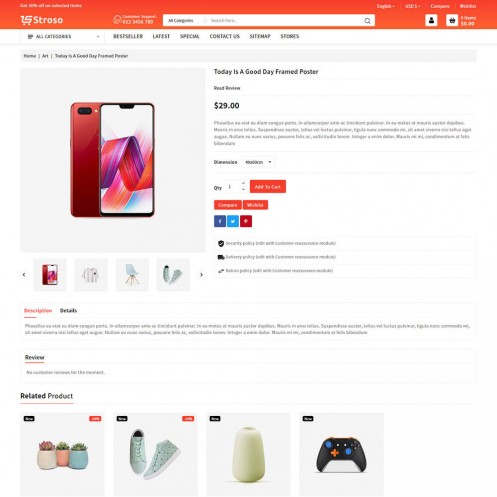Open the Bestseller menu item

pos(128,36)
